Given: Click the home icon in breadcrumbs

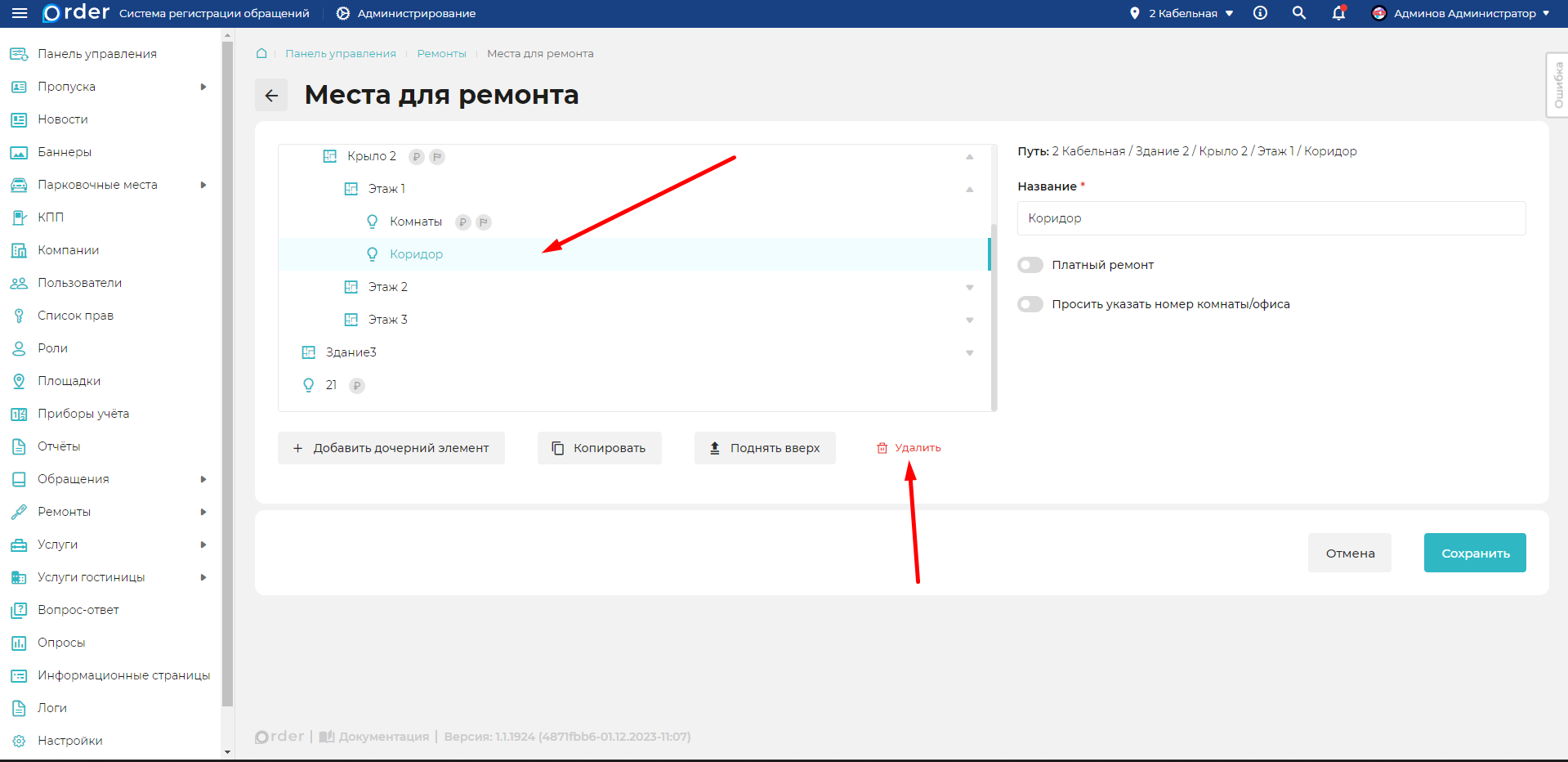Looking at the screenshot, I should (261, 53).
